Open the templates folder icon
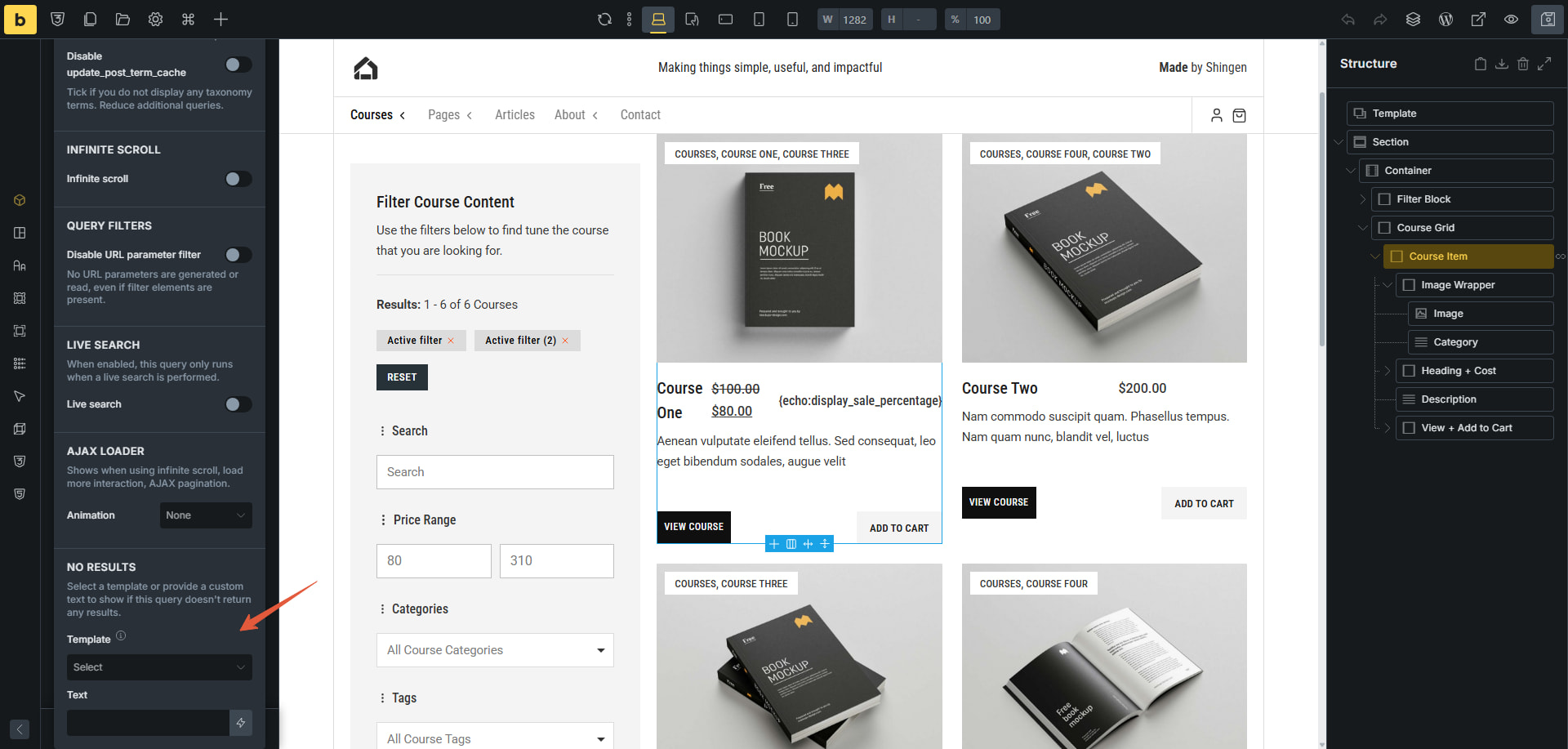1568x749 pixels. [122, 20]
